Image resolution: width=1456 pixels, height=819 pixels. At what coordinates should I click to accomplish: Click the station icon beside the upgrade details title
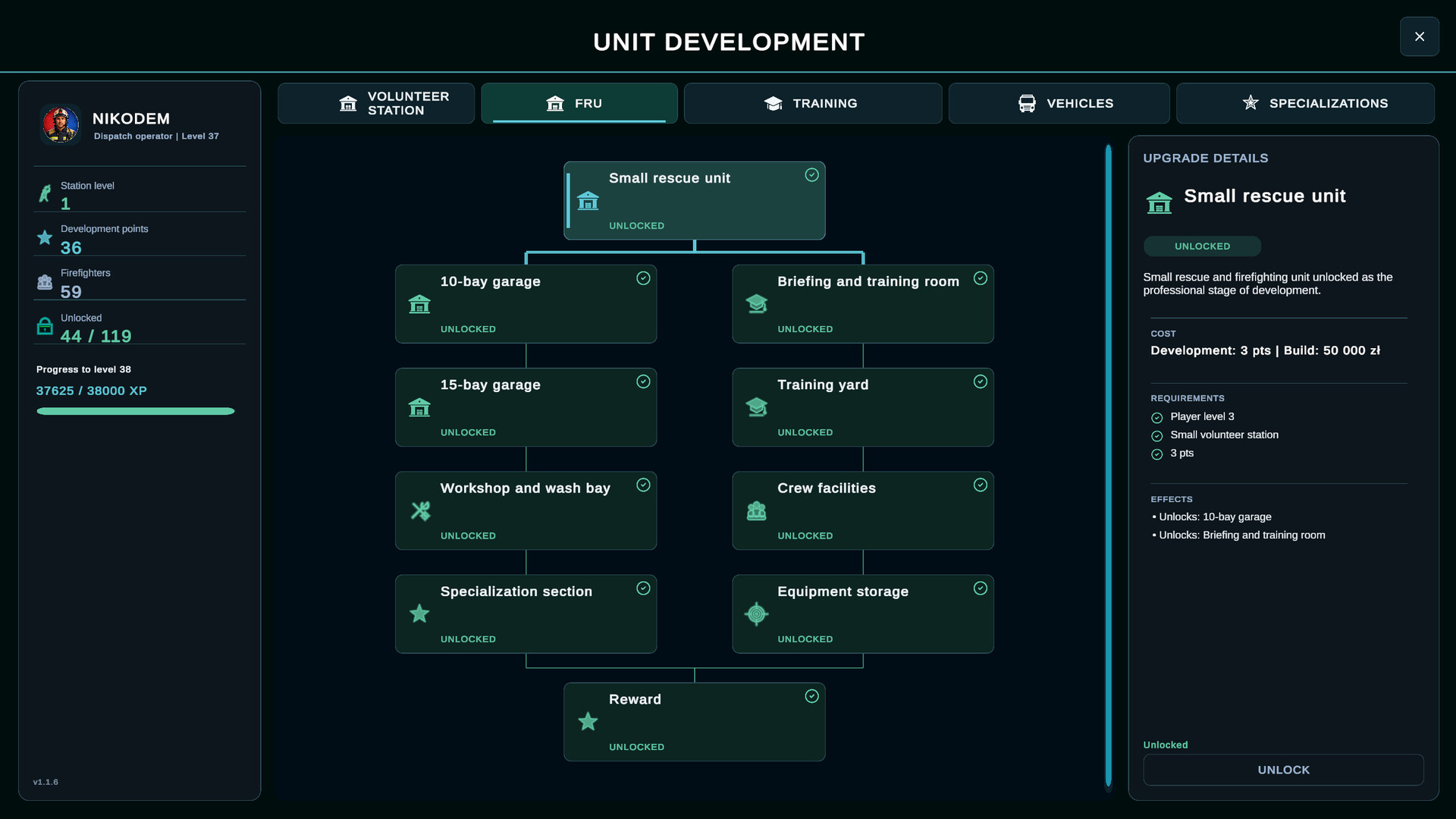[x=1159, y=202]
